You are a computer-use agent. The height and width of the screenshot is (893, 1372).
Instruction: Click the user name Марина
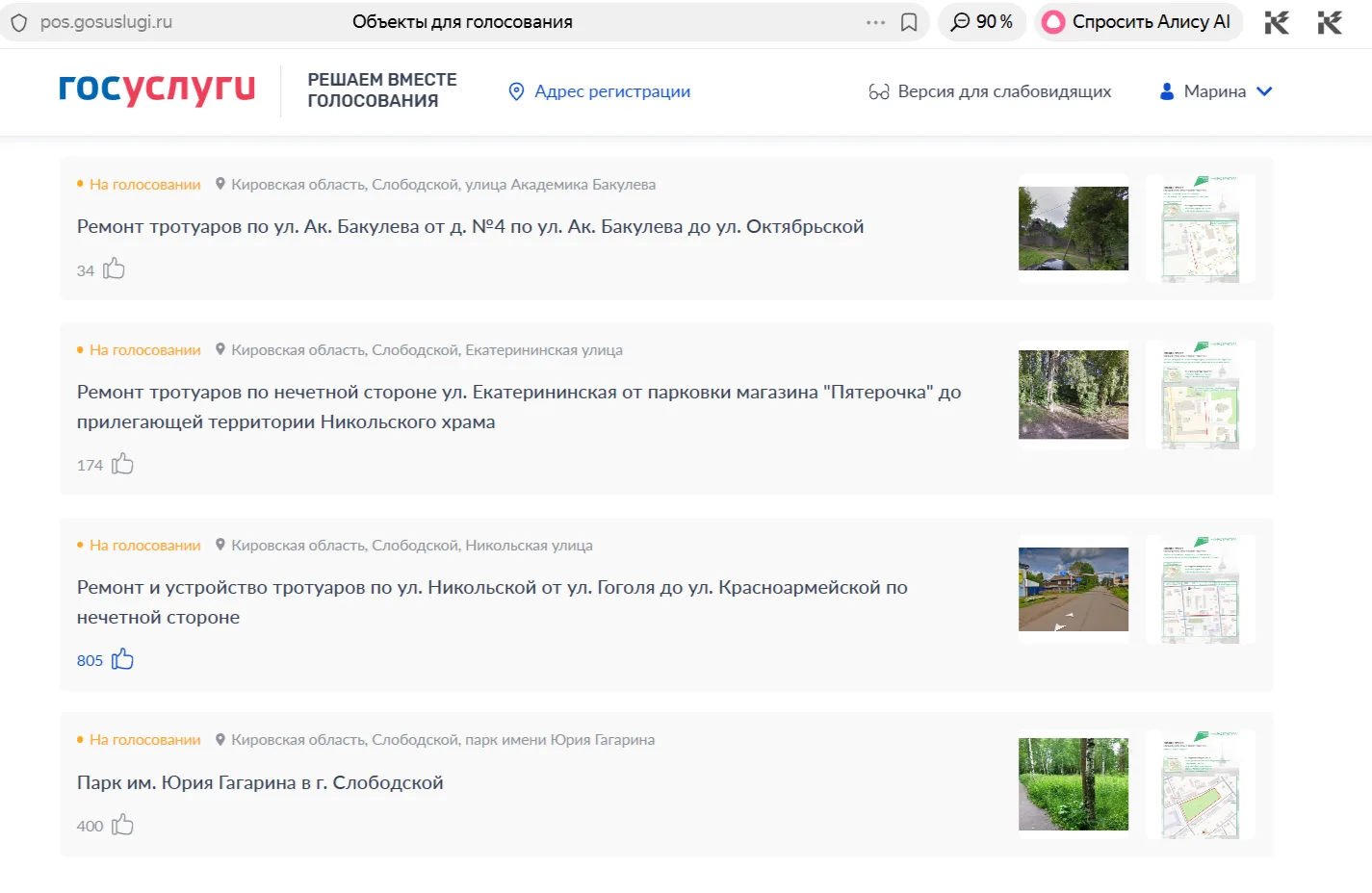click(1215, 91)
